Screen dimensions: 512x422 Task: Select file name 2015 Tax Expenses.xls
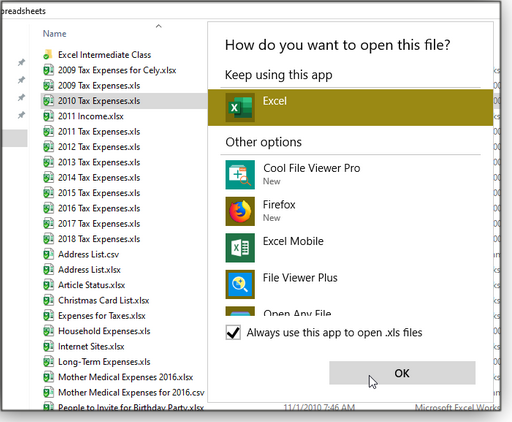click(x=99, y=193)
